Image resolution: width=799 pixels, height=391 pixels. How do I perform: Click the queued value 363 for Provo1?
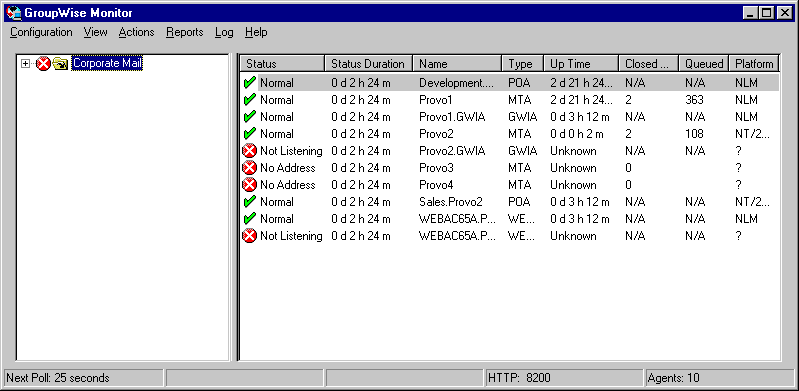pos(695,99)
